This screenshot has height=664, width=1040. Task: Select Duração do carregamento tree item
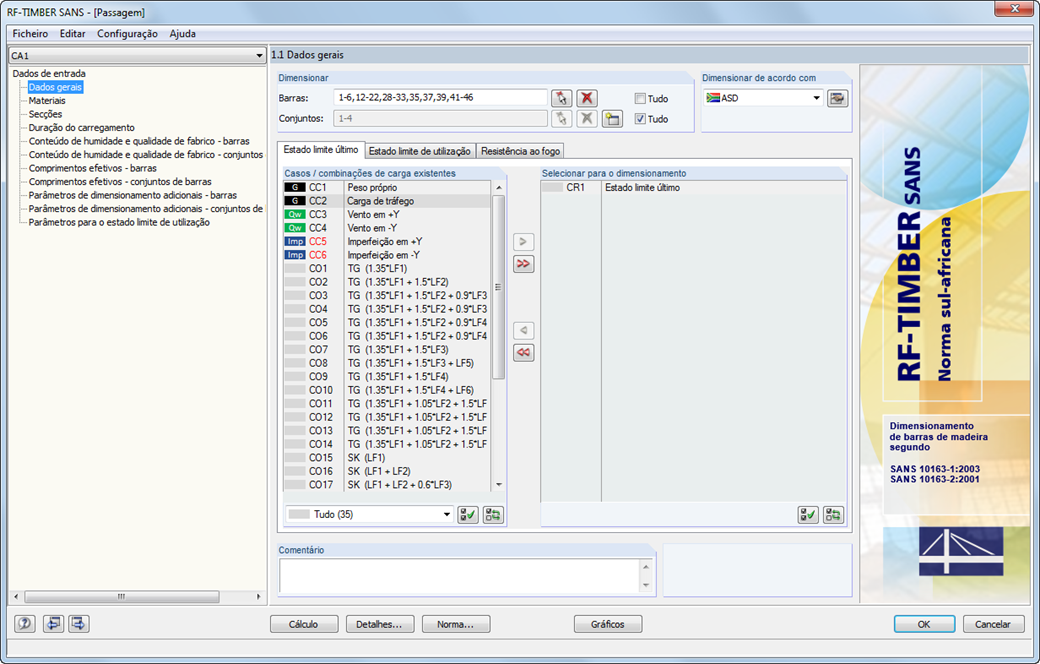[82, 127]
